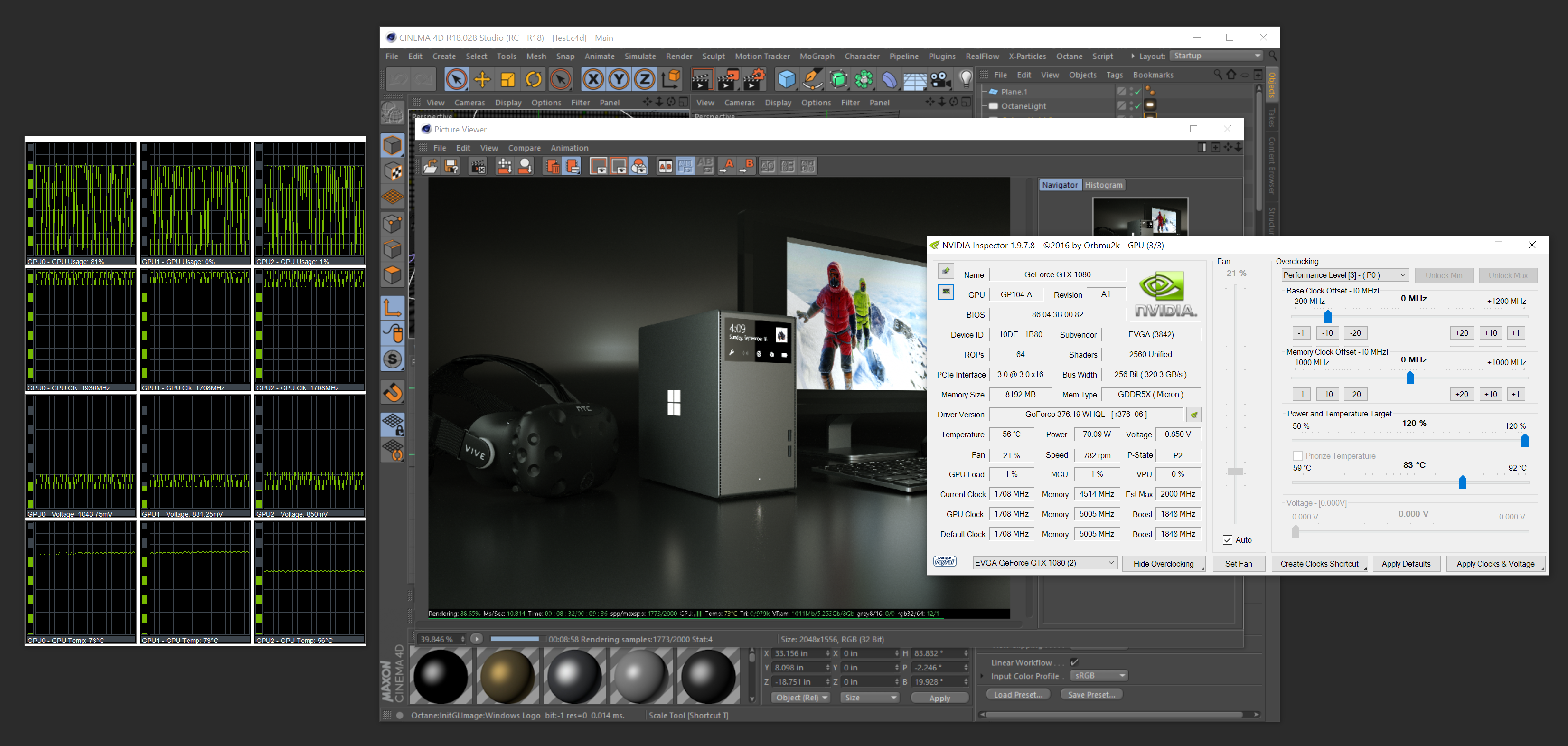Click Render to Picture Viewer icon

(x=728, y=79)
